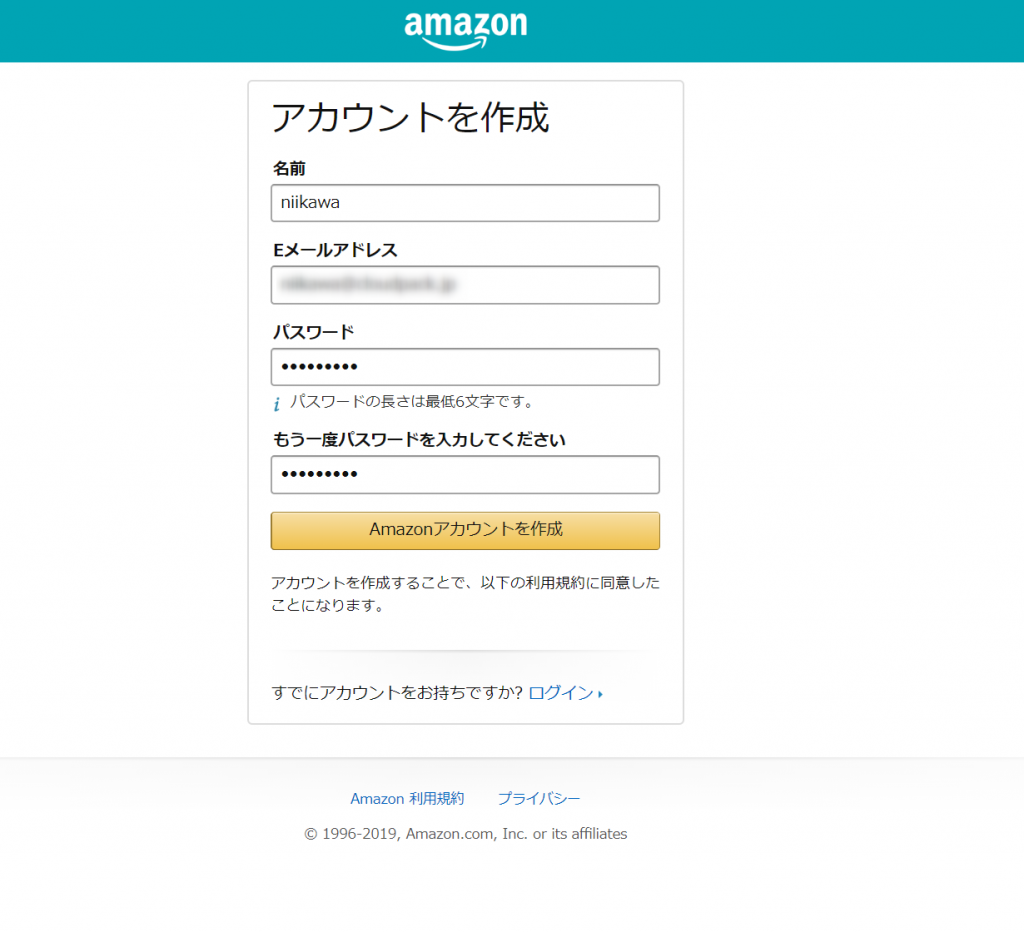
Task: Click the copyright notice at the bottom
Action: click(x=465, y=833)
